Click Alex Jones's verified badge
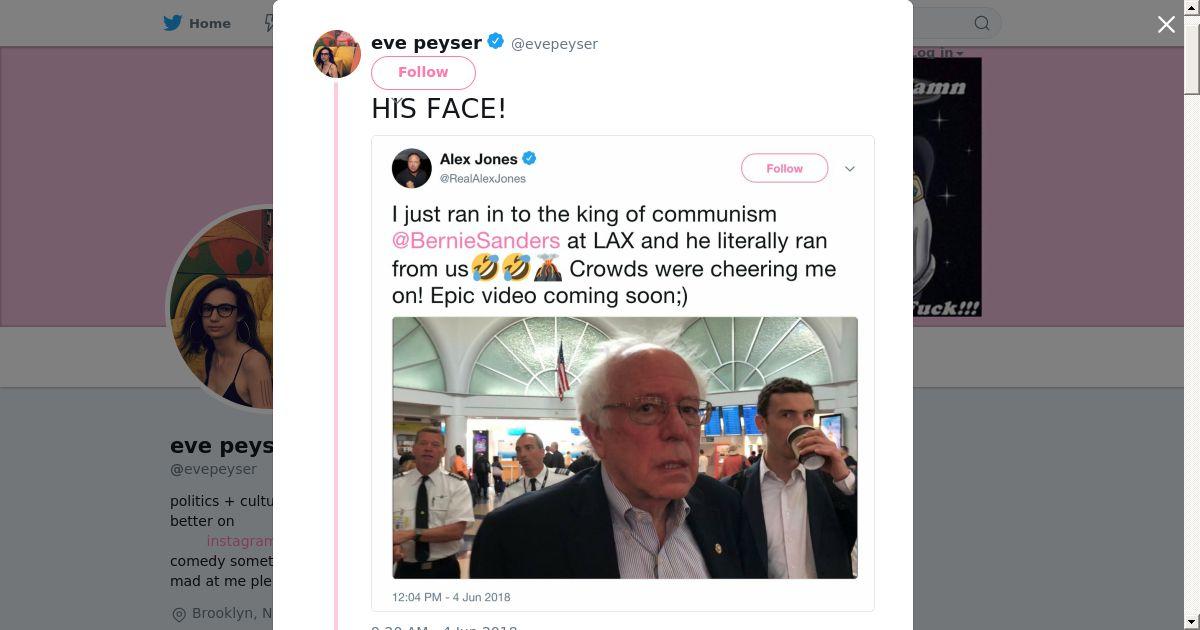The image size is (1200, 630). pos(529,158)
